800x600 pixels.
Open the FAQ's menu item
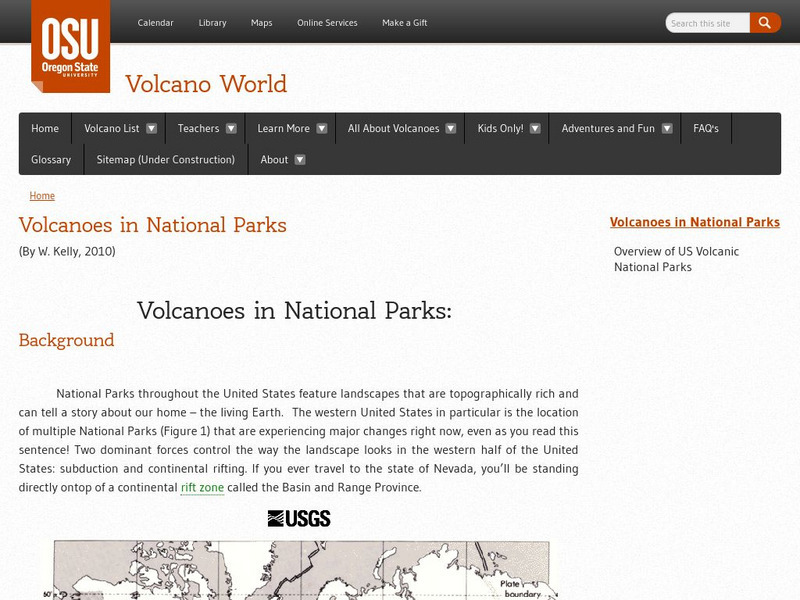point(706,128)
